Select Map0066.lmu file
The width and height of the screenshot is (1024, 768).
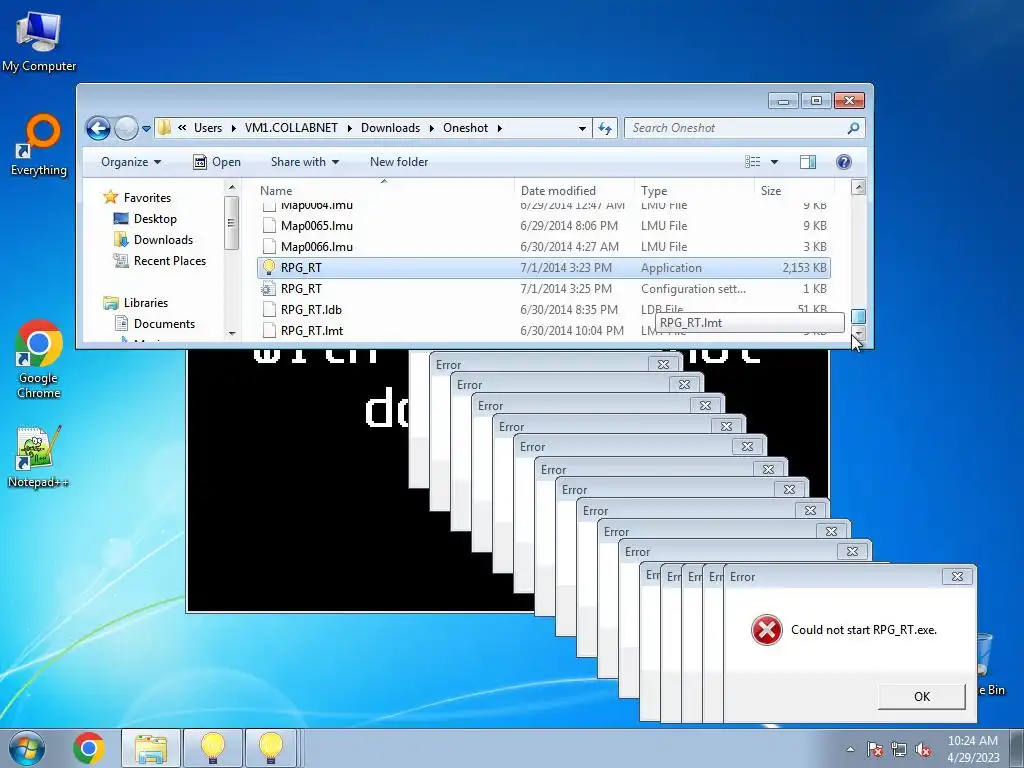pos(544,247)
